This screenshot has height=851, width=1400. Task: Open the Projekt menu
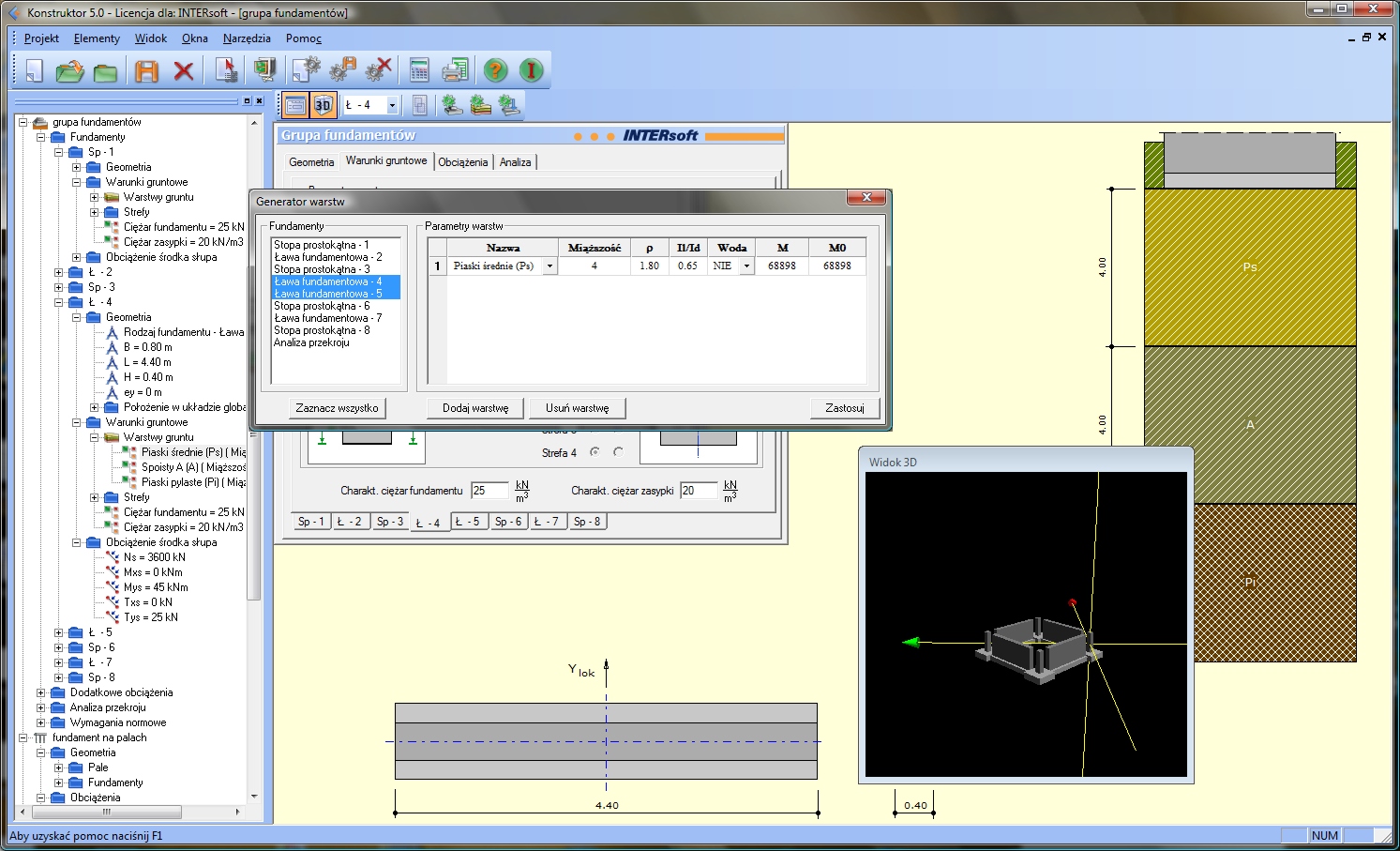point(41,38)
